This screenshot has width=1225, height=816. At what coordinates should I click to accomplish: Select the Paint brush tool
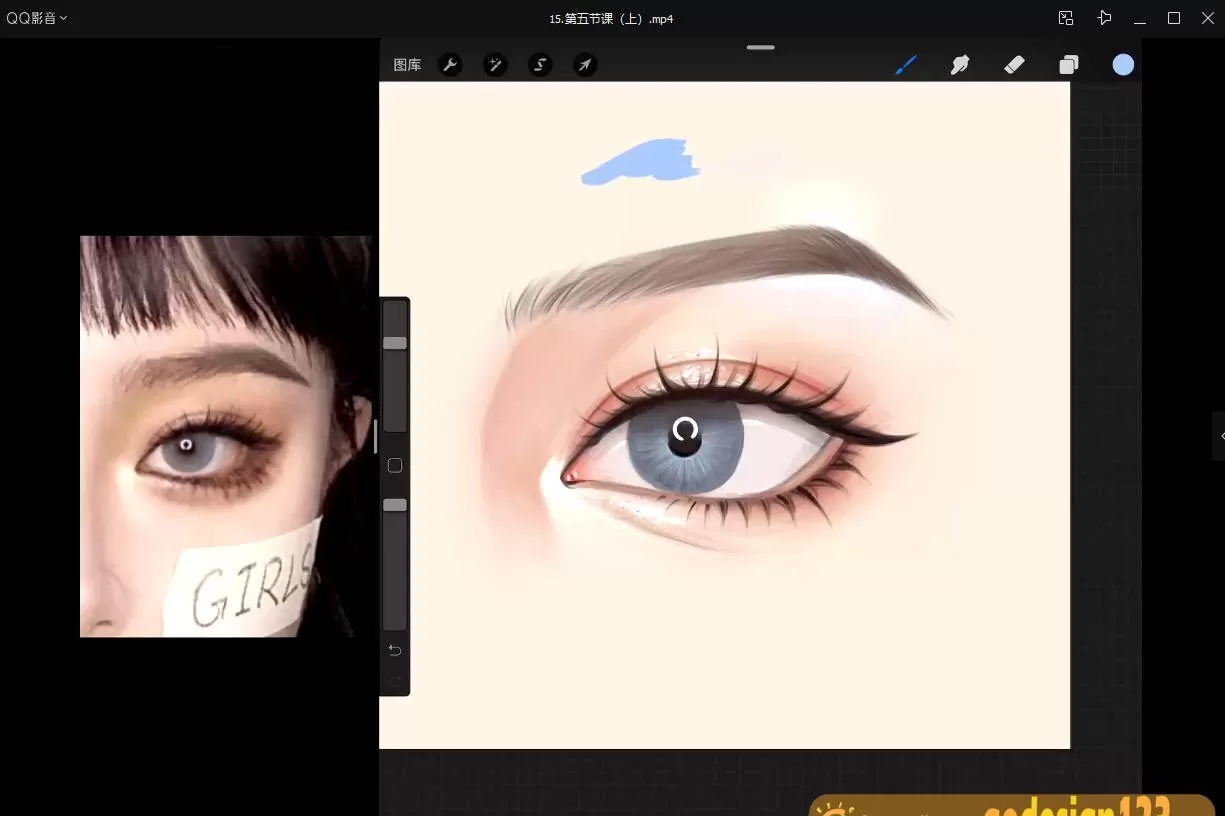click(x=906, y=64)
